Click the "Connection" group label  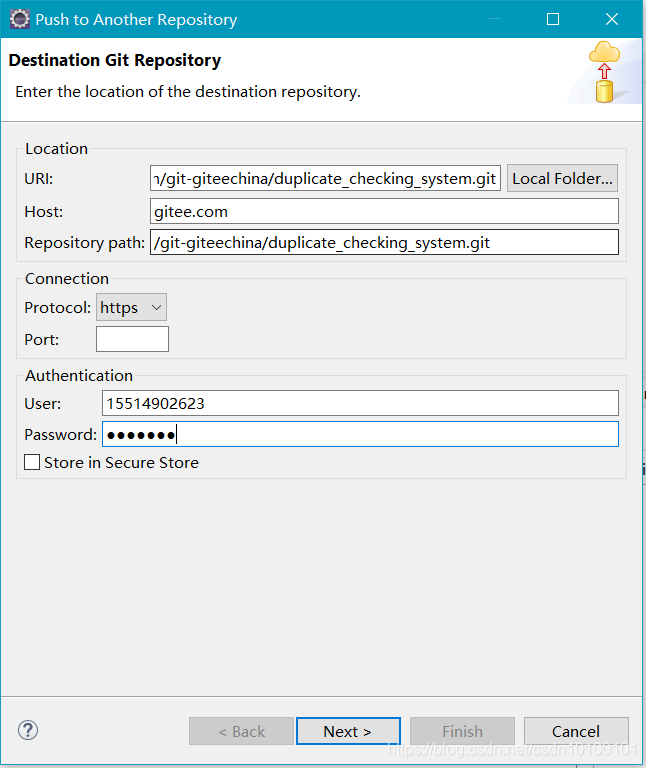67,278
